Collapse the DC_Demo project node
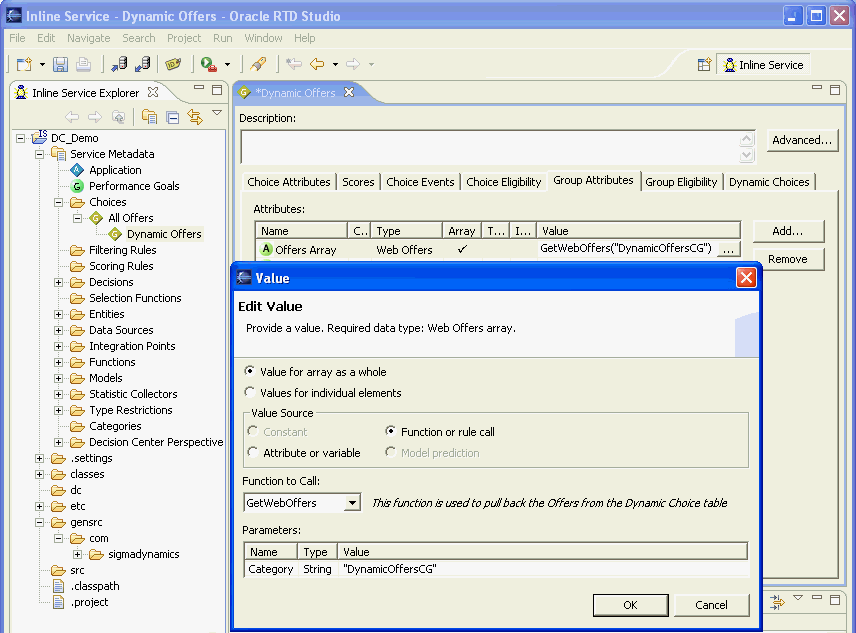The image size is (856, 633). pos(20,139)
